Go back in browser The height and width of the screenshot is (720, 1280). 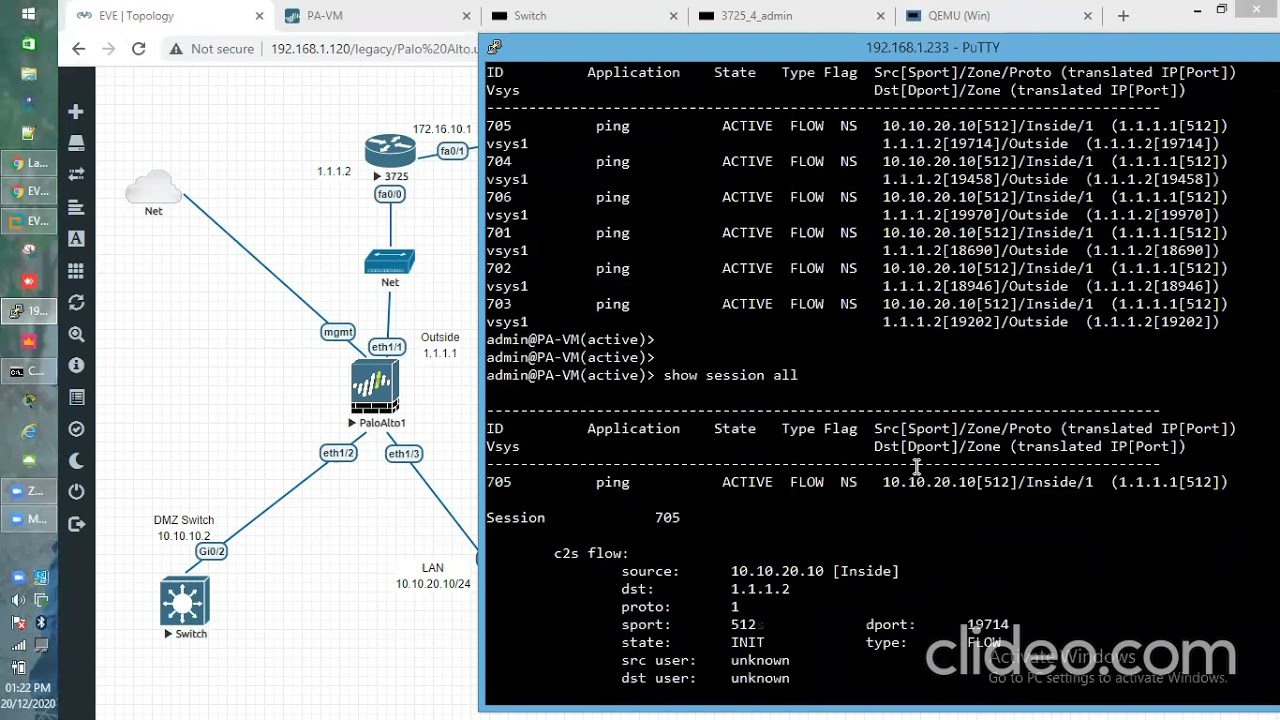79,49
